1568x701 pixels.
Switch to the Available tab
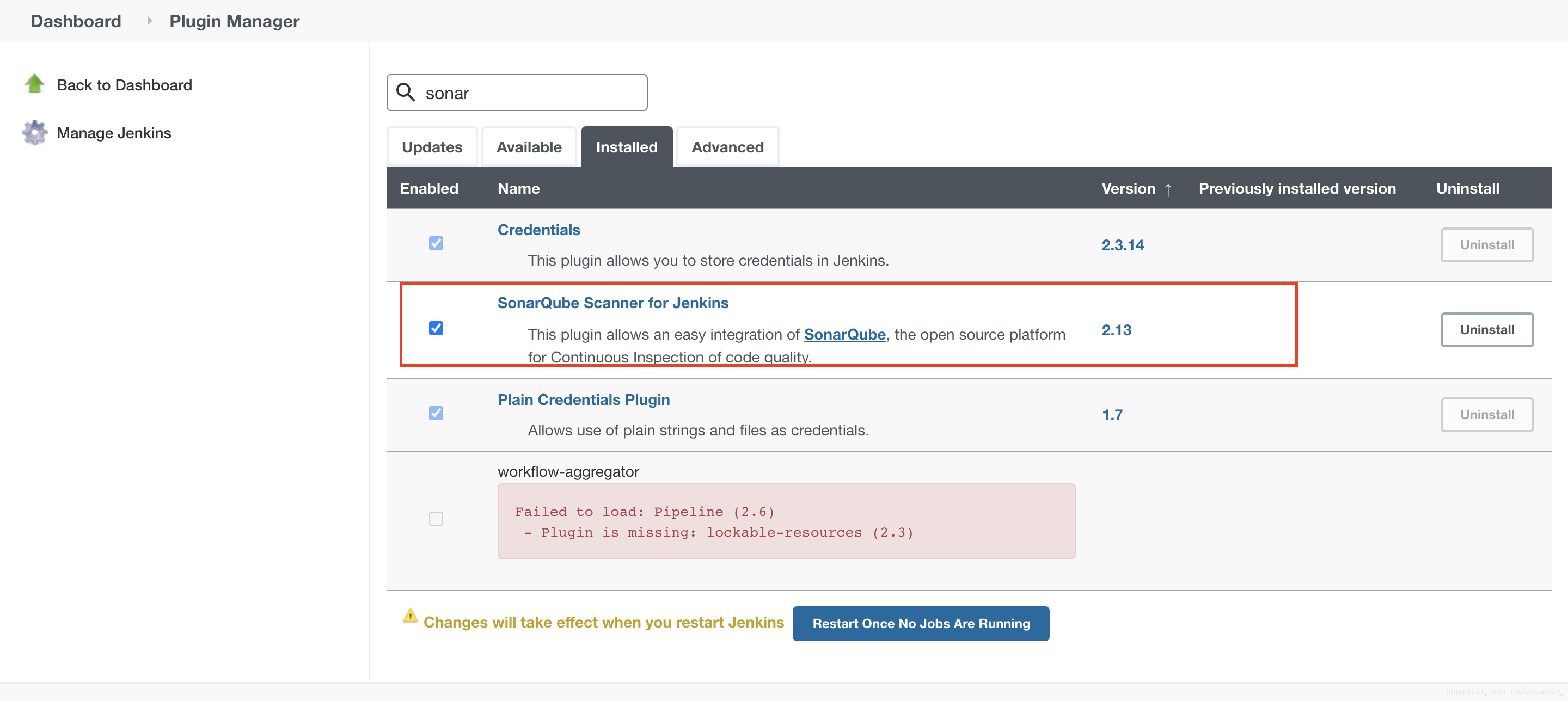[529, 146]
